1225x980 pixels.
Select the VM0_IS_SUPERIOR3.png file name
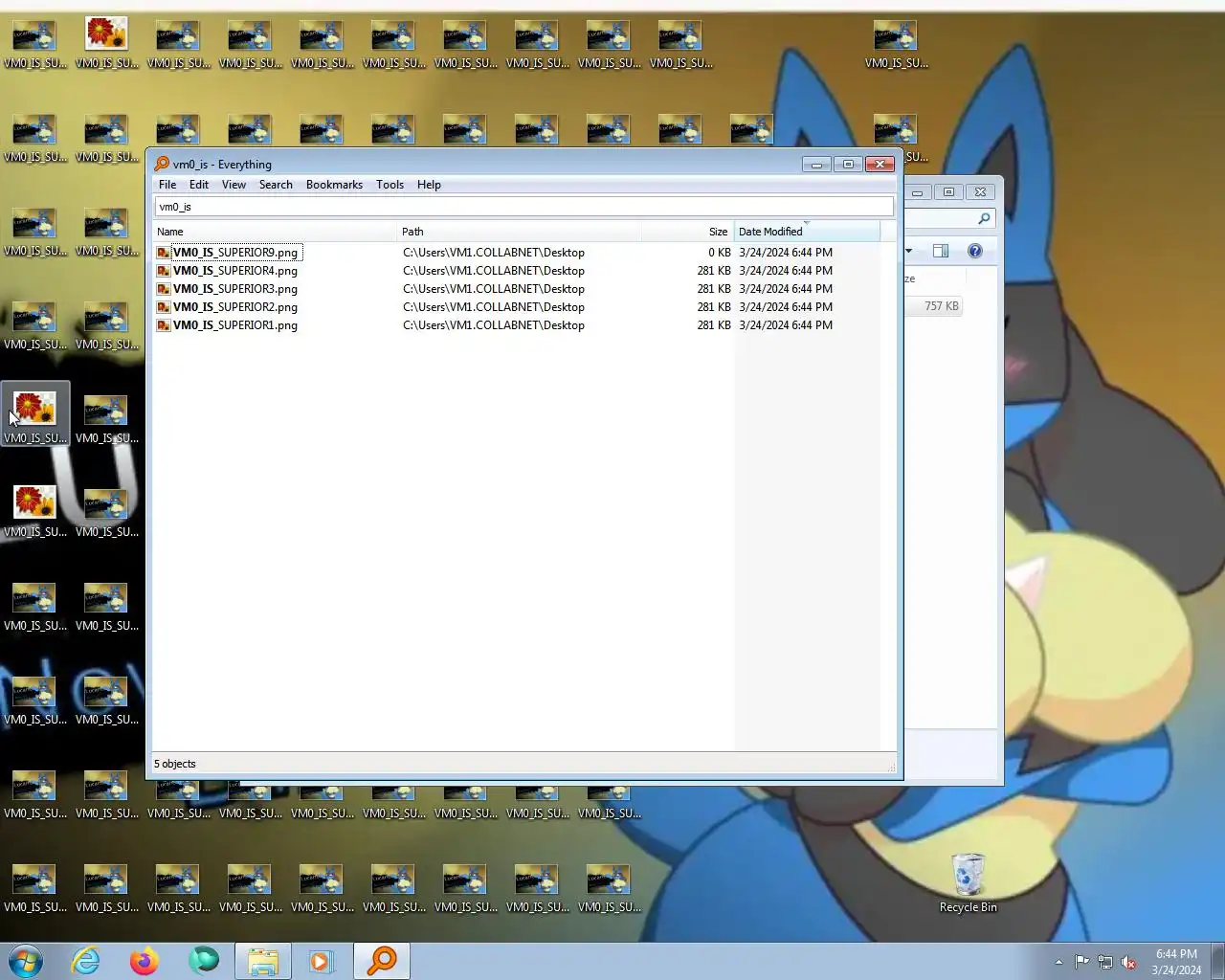click(235, 289)
